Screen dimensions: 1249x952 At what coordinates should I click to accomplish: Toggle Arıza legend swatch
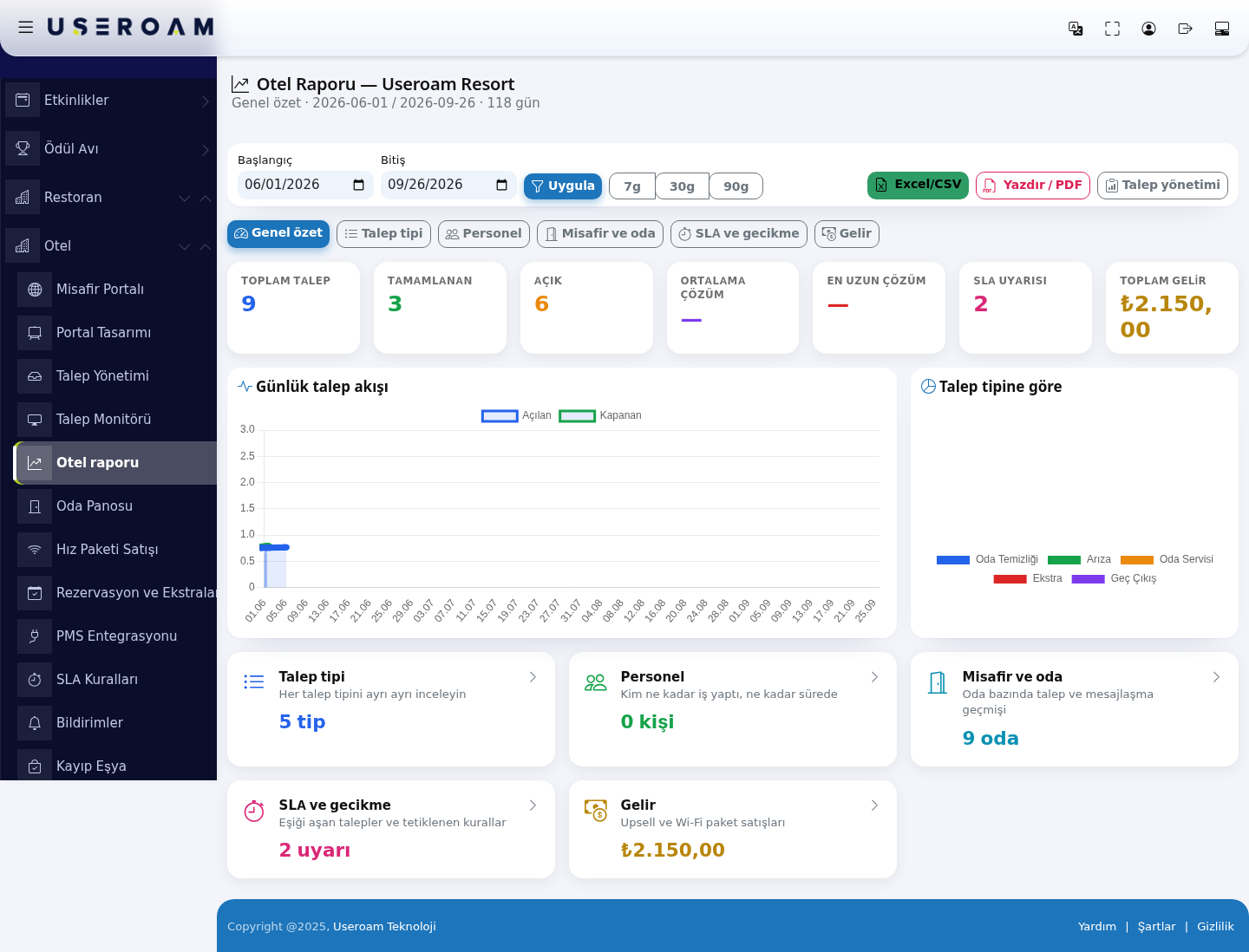coord(1064,560)
